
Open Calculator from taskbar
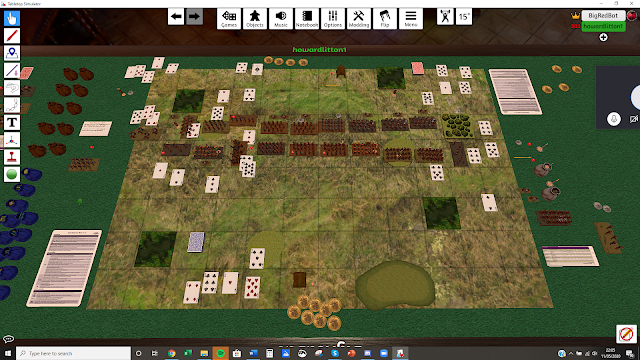pos(269,353)
